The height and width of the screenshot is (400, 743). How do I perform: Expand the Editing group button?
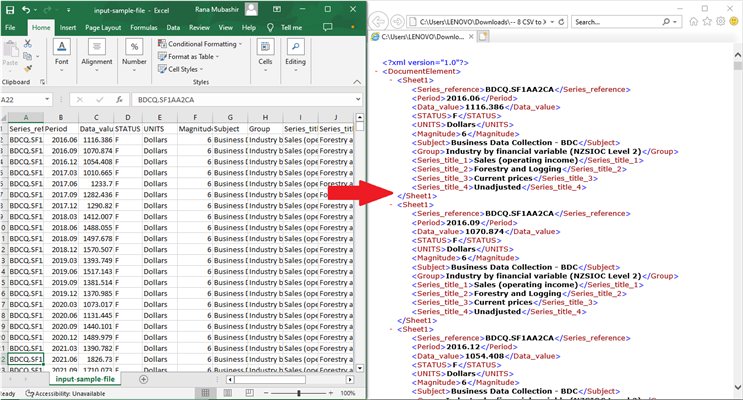tap(295, 55)
